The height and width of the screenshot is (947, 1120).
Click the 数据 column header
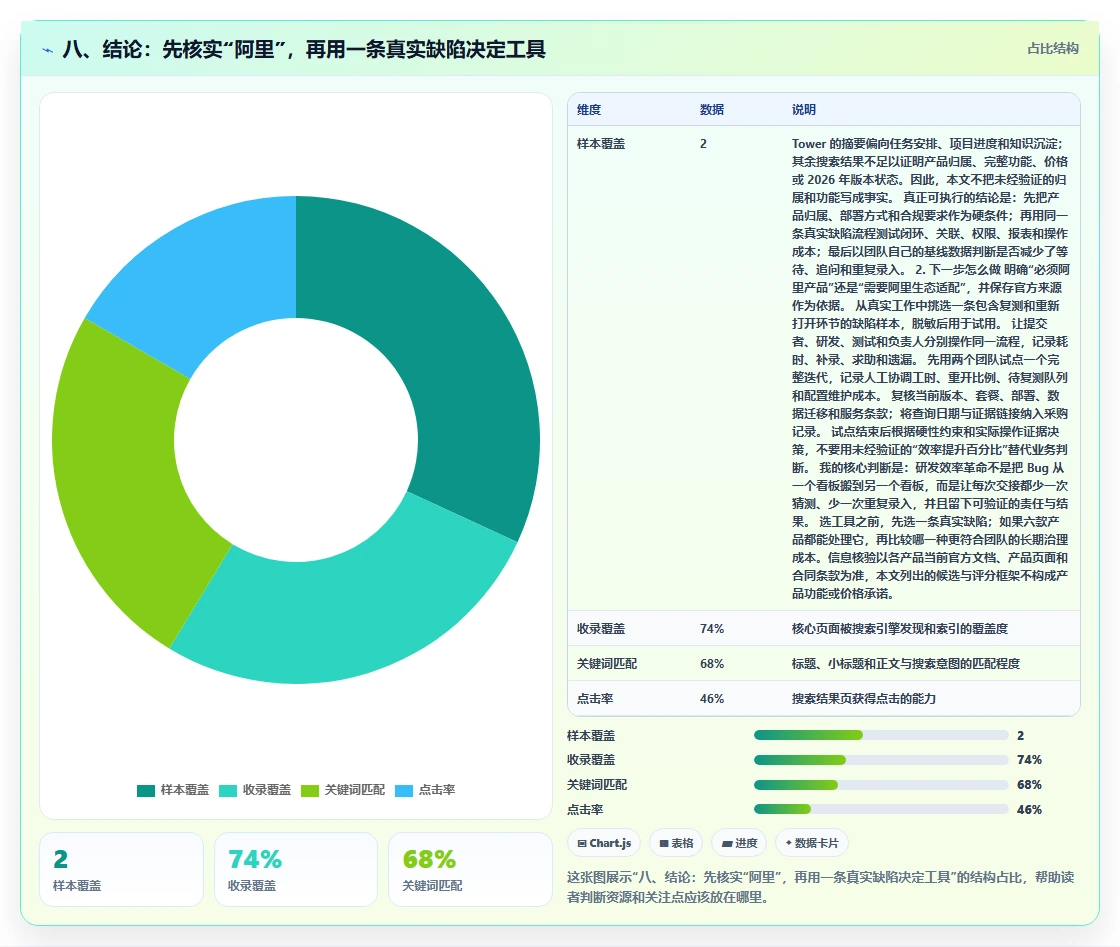point(711,109)
